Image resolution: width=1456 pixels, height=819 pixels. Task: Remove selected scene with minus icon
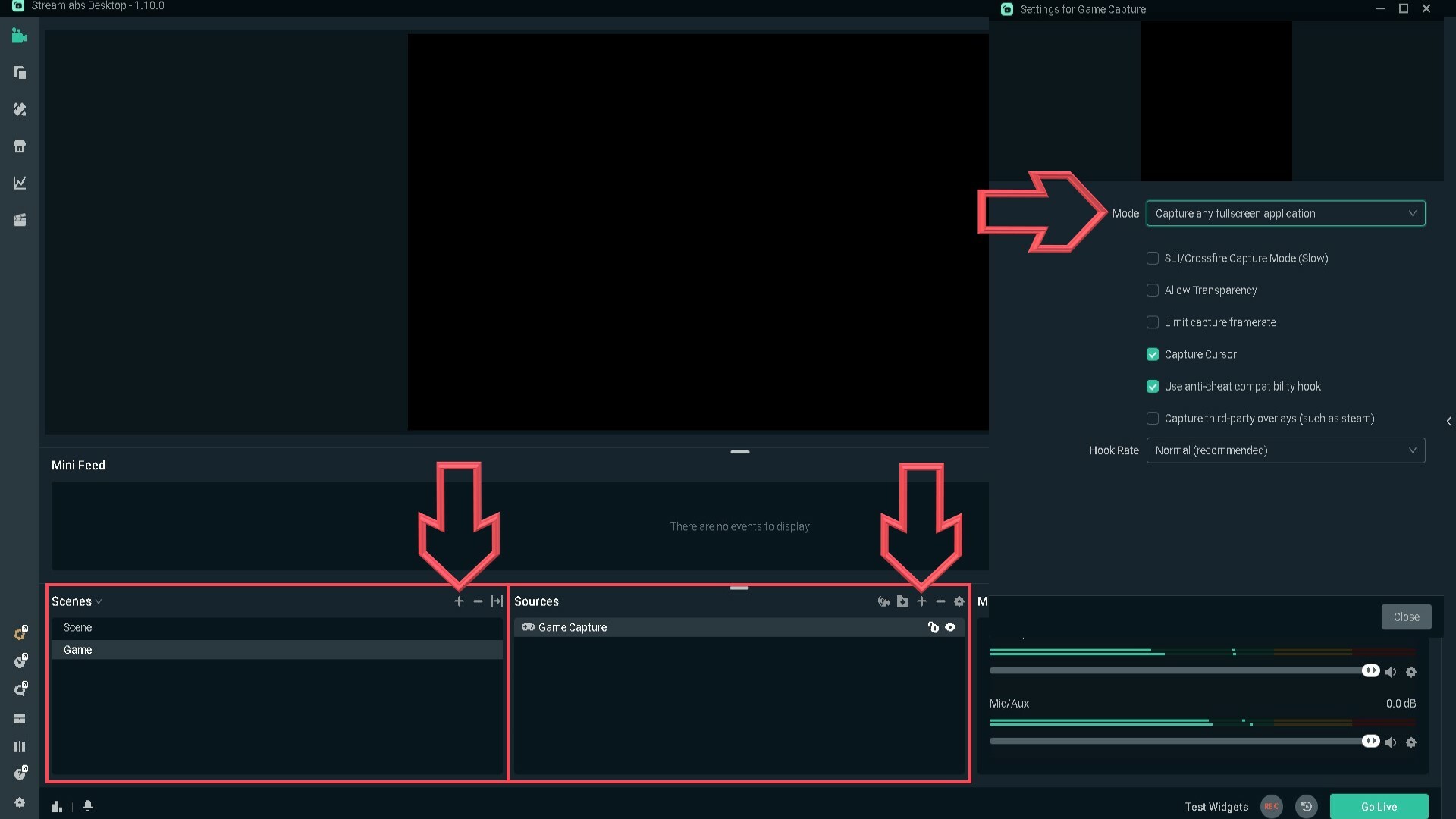coord(478,601)
